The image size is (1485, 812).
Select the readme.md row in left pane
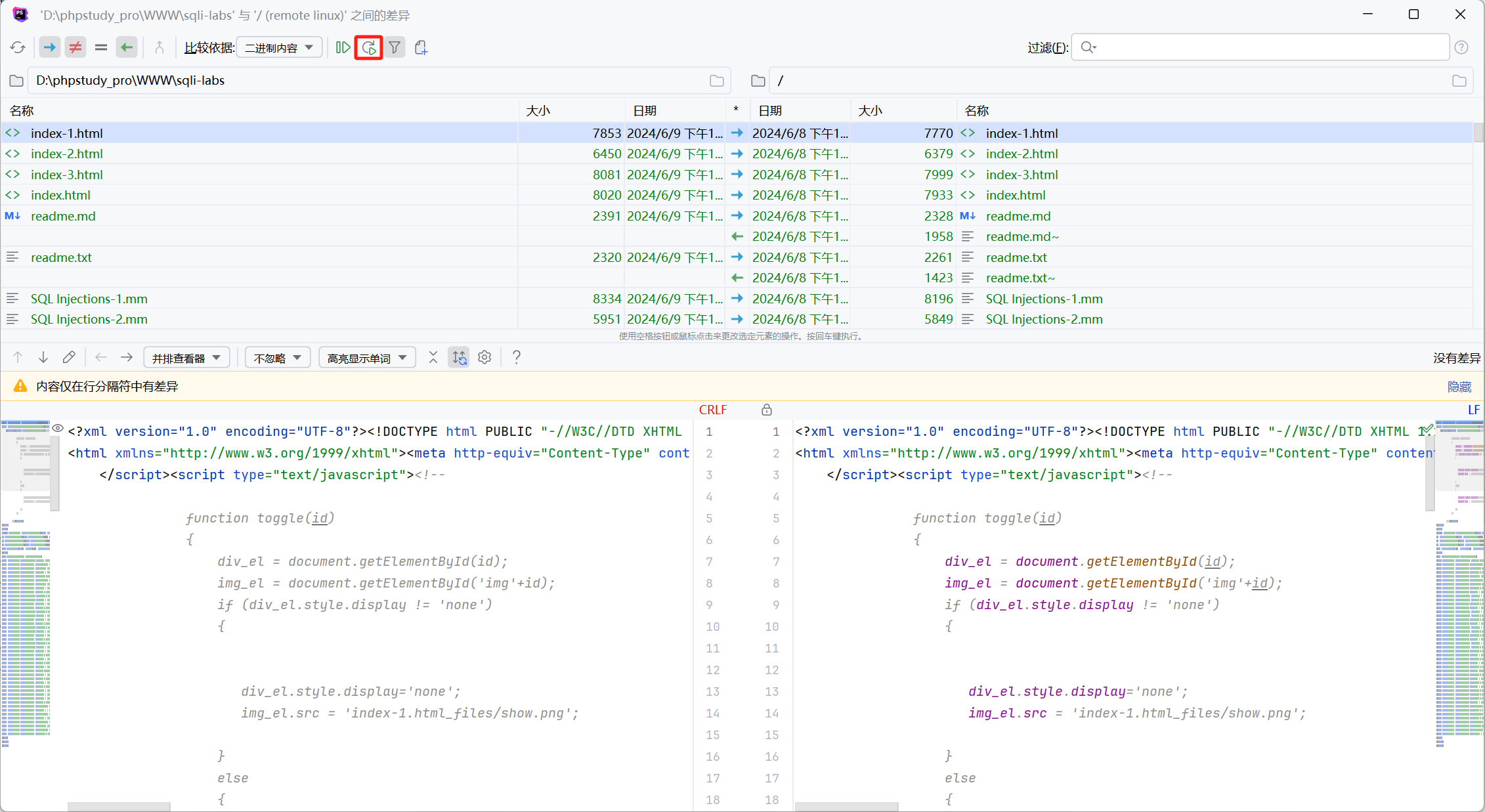tap(63, 216)
